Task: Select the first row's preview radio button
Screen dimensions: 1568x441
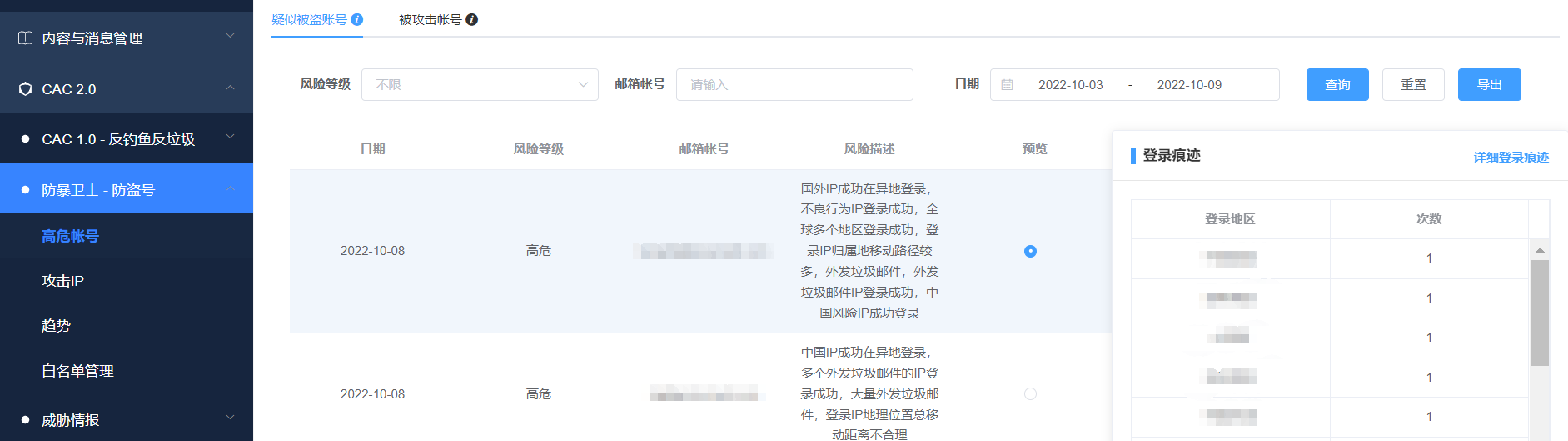Action: [1030, 251]
